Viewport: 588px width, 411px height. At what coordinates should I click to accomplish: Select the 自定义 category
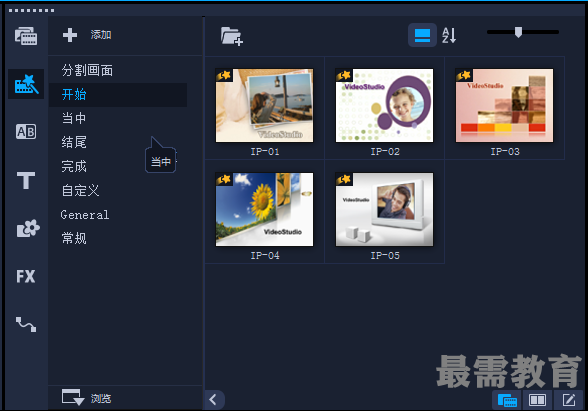coord(81,190)
